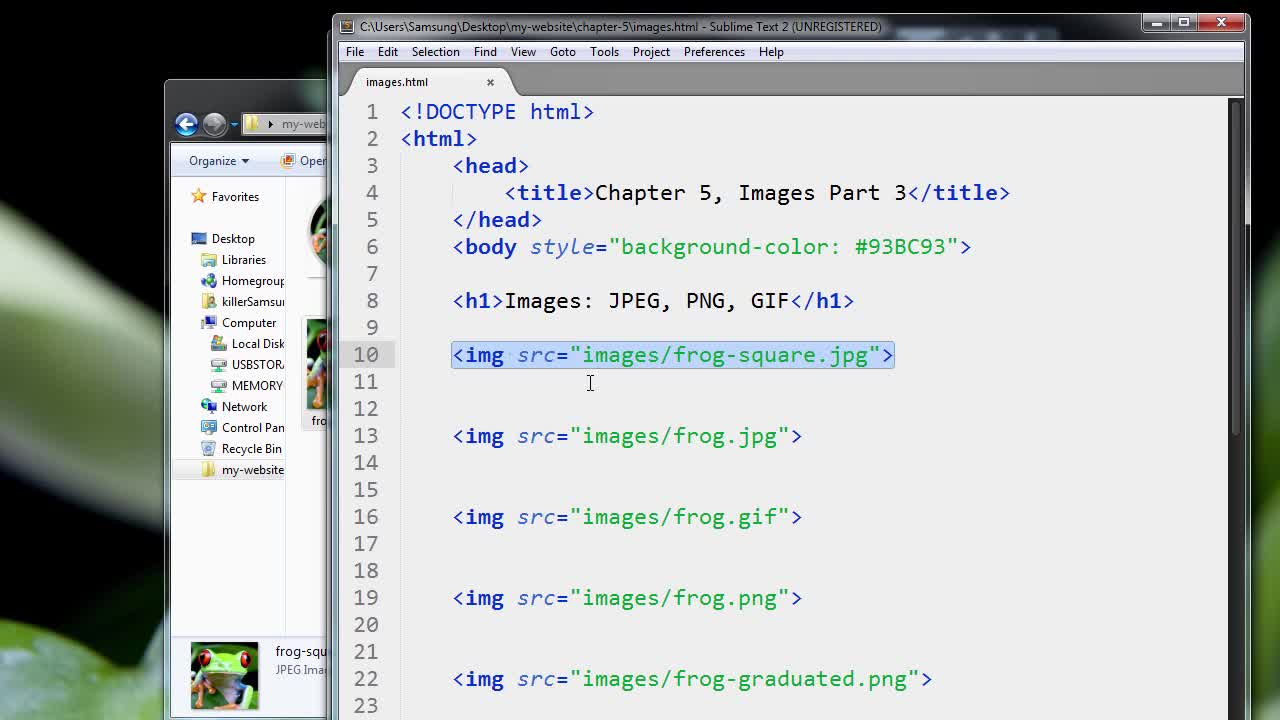1280x720 pixels.
Task: Click the Forward arrow in Explorer window
Action: click(214, 124)
